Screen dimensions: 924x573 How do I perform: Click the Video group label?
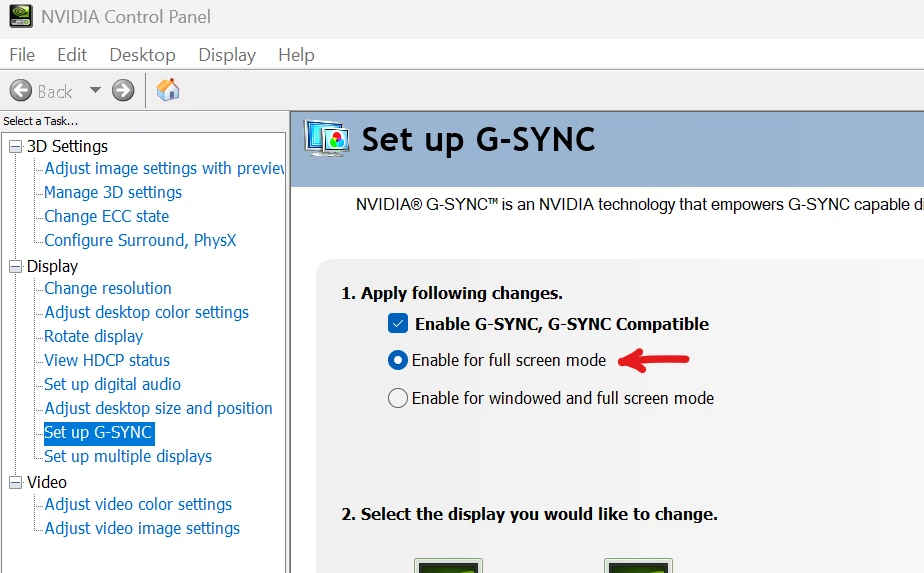point(47,482)
